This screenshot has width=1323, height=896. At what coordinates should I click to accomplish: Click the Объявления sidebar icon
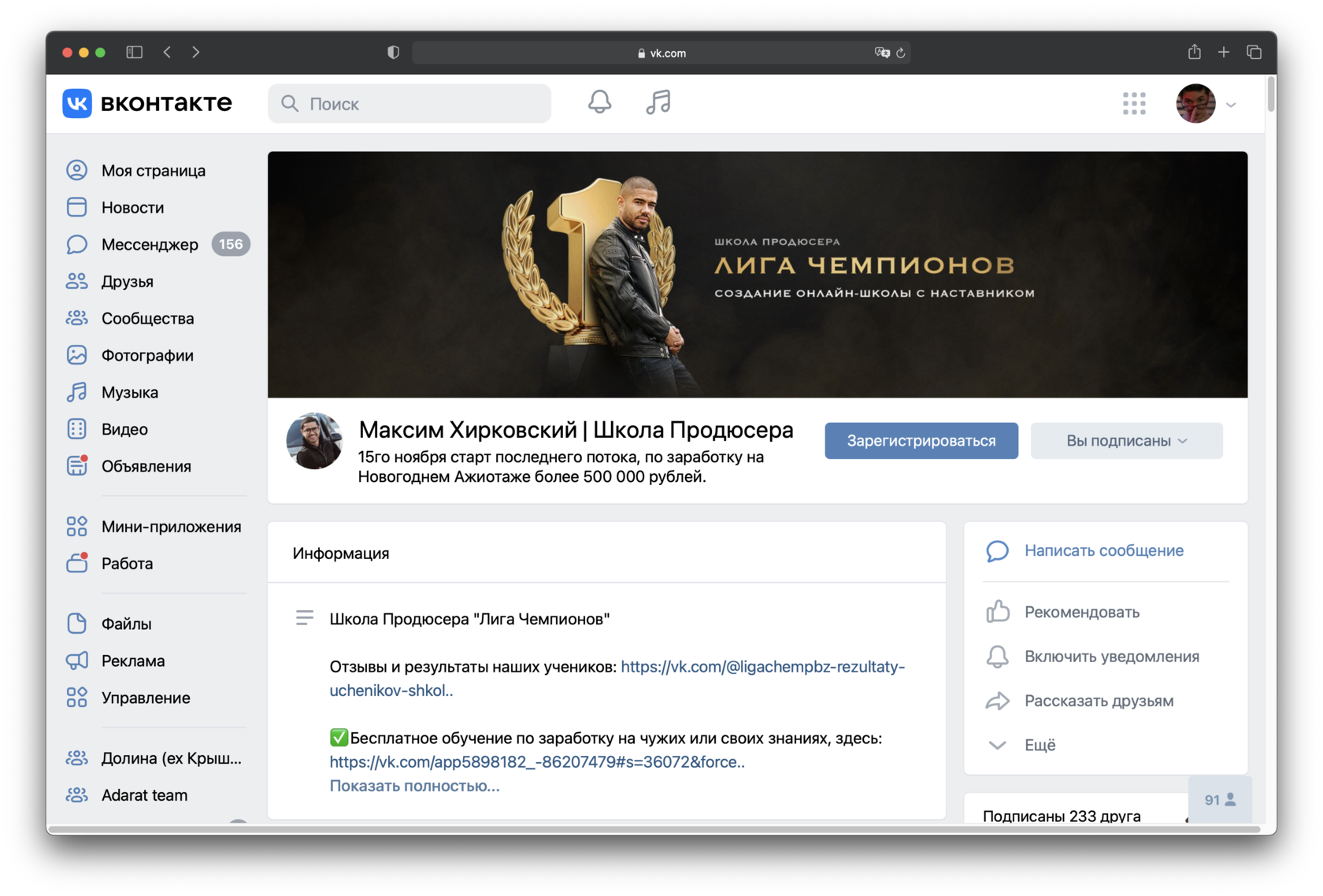(x=76, y=466)
